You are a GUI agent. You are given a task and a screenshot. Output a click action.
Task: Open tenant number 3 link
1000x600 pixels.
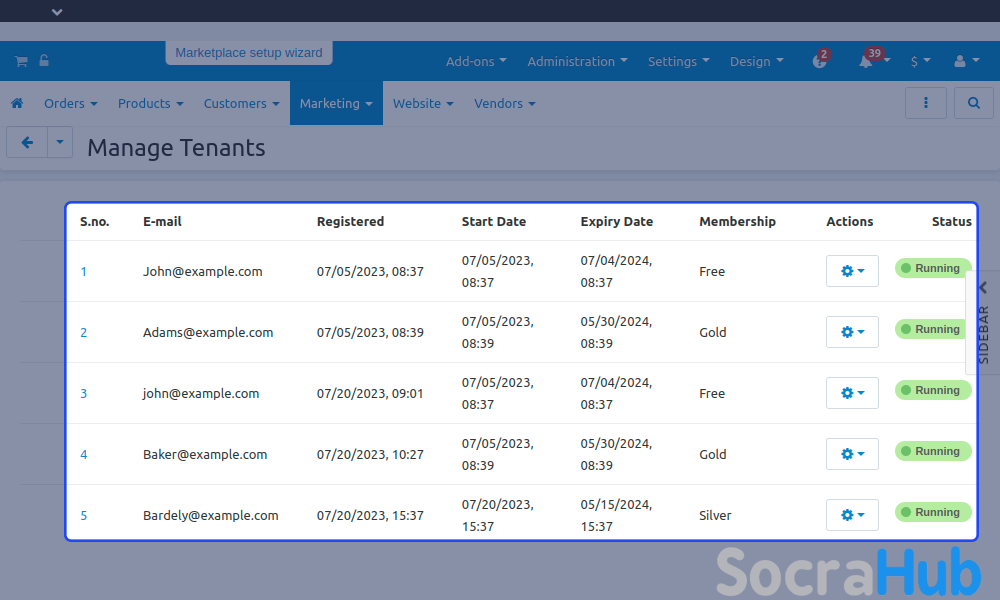[x=84, y=393]
